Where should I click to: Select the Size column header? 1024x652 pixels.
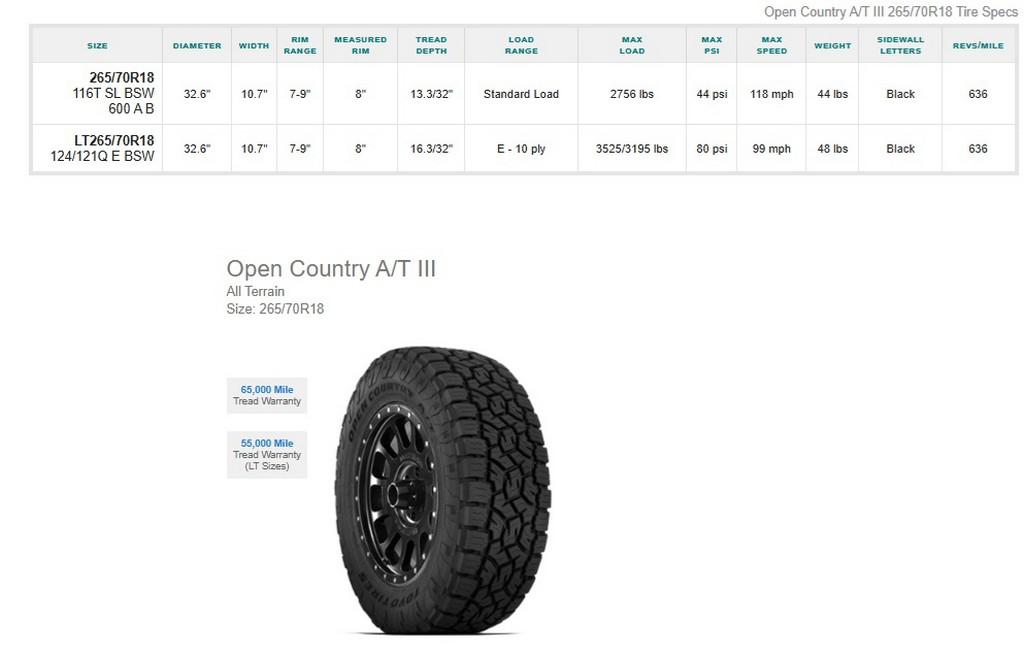97,46
